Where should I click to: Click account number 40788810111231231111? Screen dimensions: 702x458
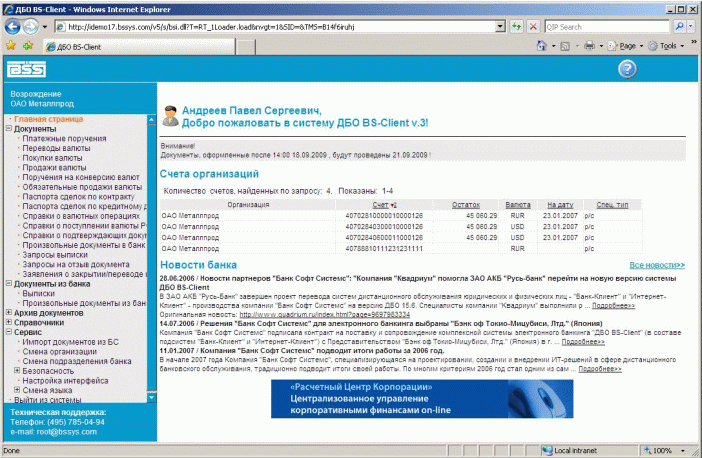tap(384, 248)
